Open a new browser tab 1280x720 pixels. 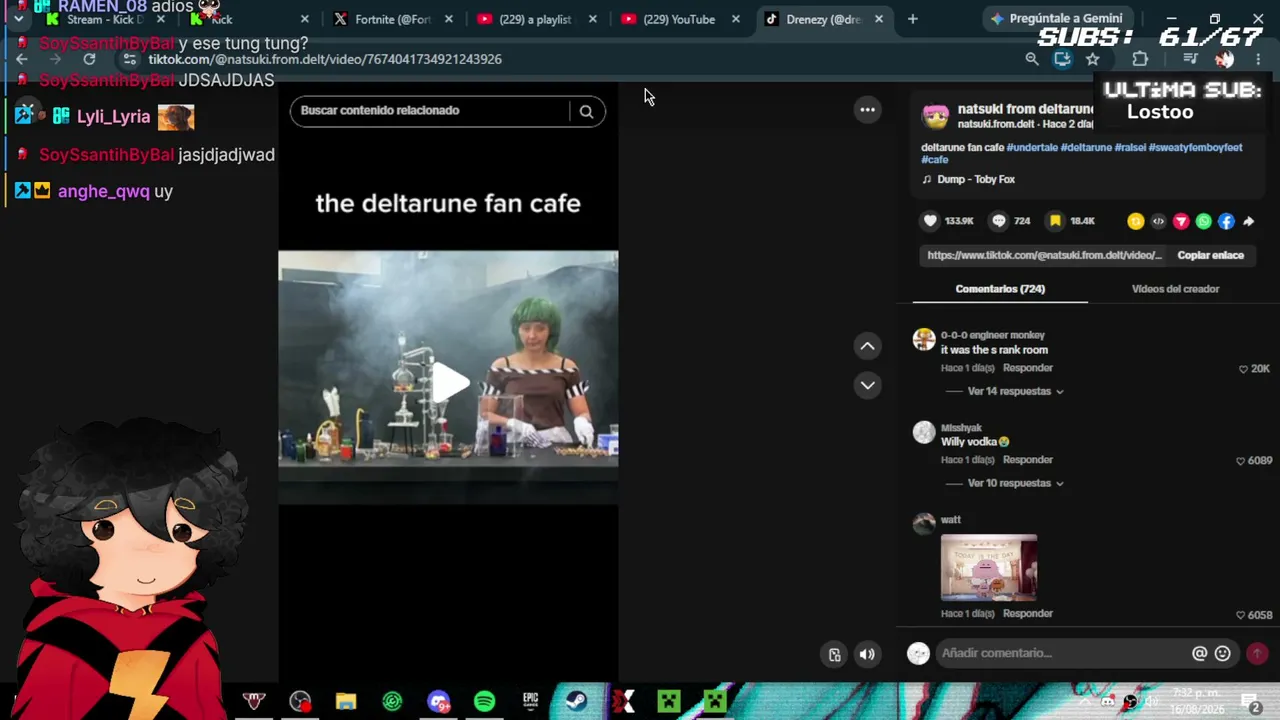912,19
